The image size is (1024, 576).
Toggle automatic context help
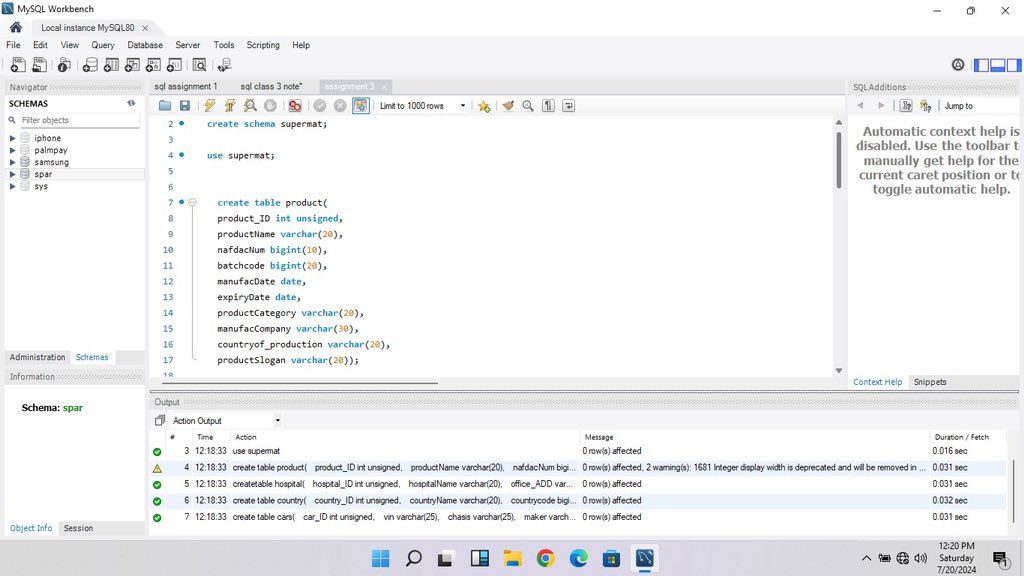[x=926, y=106]
